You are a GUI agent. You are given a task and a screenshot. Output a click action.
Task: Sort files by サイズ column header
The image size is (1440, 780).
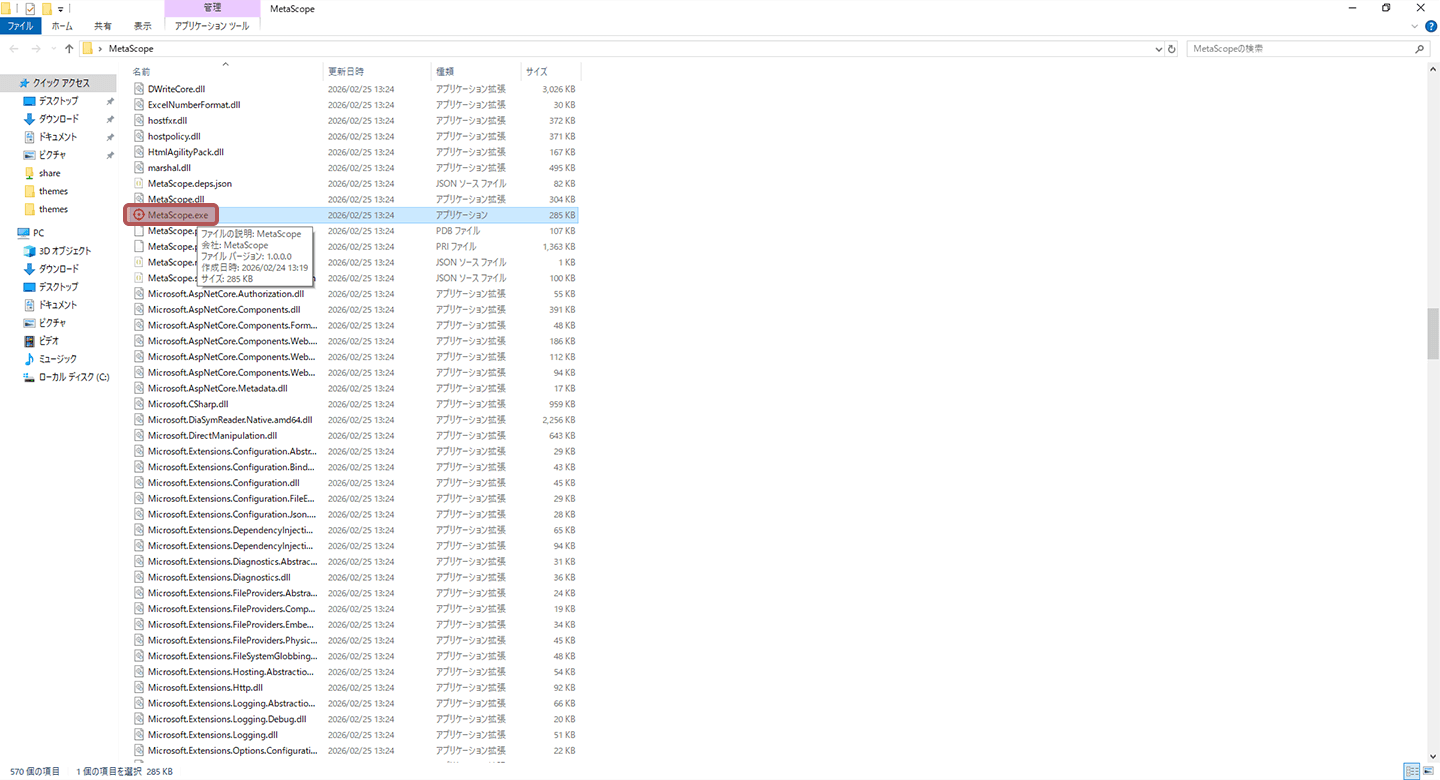pos(537,72)
